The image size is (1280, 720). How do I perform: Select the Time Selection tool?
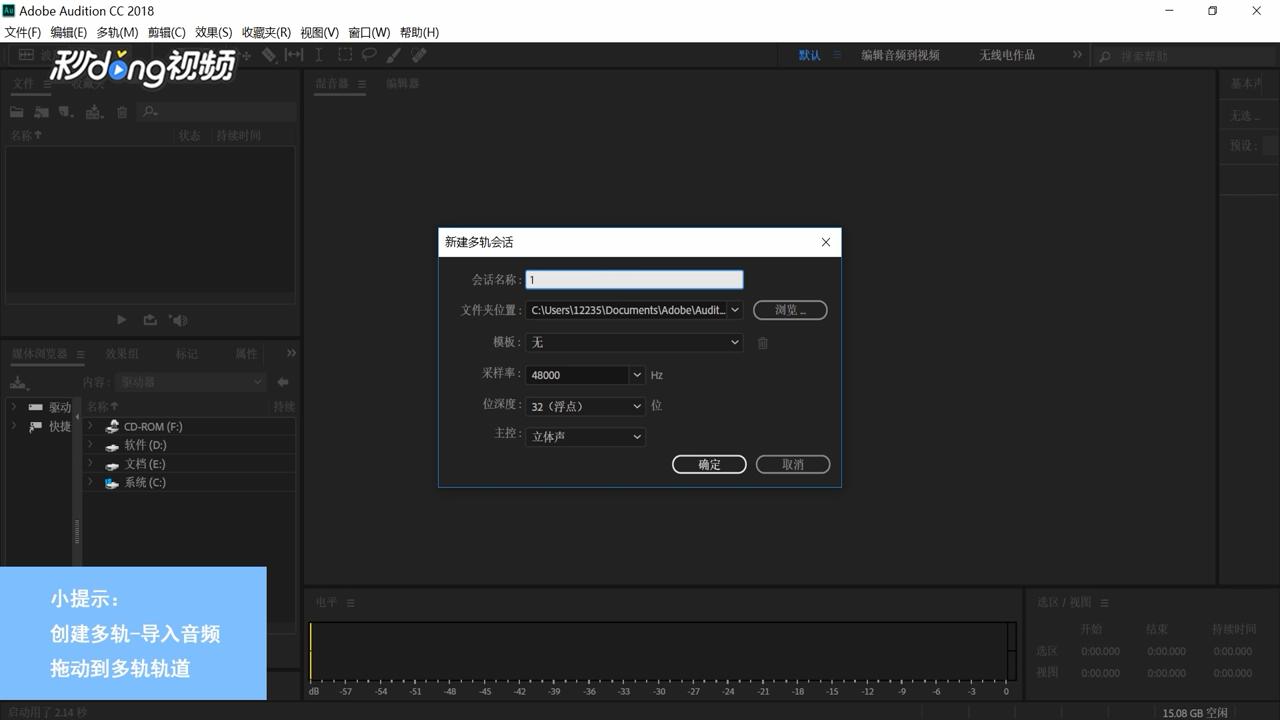click(x=319, y=55)
